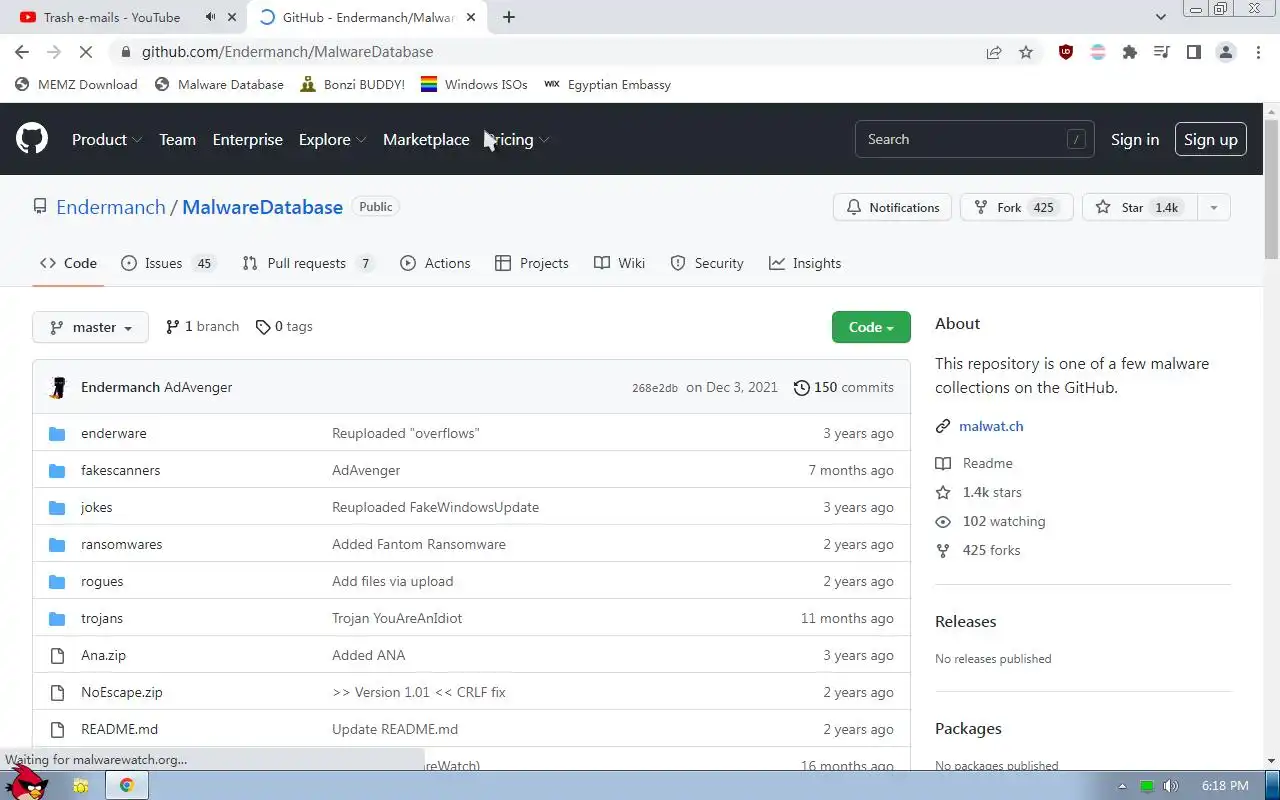This screenshot has width=1280, height=800.
Task: Open the Security tab
Action: click(x=707, y=263)
